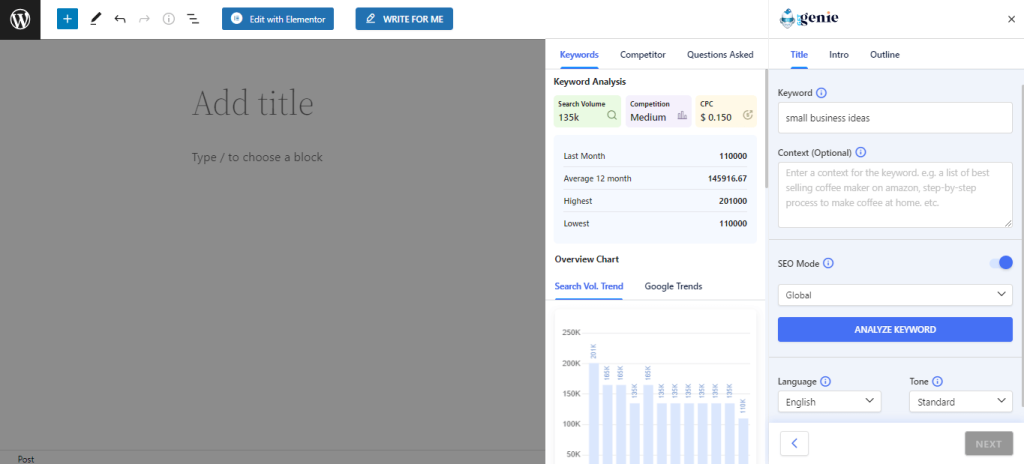
Task: Switch to the Google Trends tab
Action: click(x=673, y=286)
